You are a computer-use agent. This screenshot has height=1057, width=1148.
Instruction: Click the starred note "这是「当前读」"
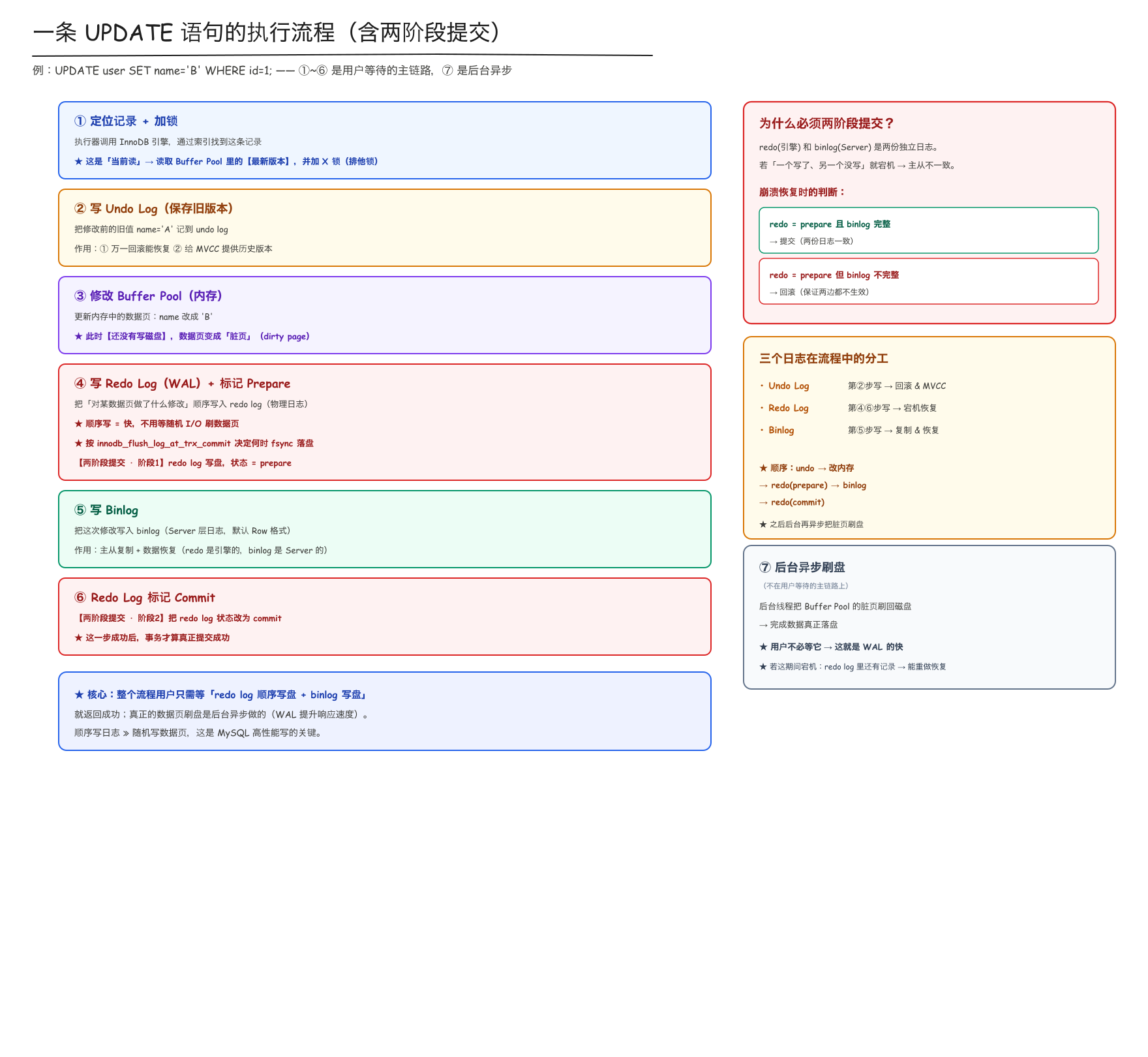click(108, 161)
